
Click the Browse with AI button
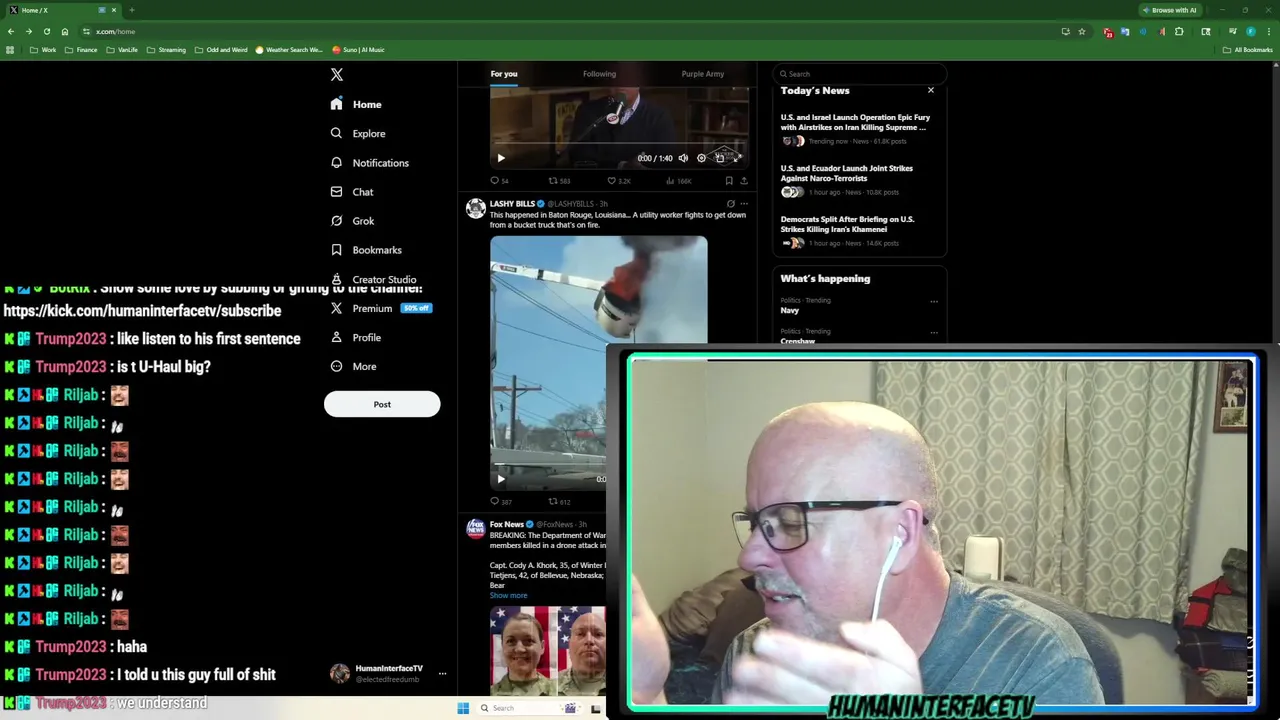pyautogui.click(x=1169, y=10)
